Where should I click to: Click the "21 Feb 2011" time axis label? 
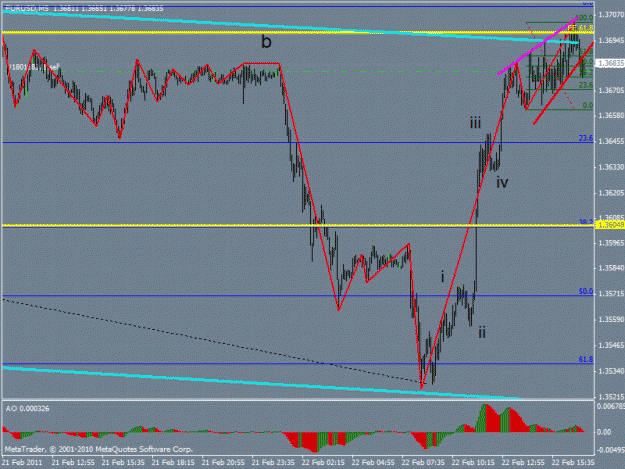[22, 462]
